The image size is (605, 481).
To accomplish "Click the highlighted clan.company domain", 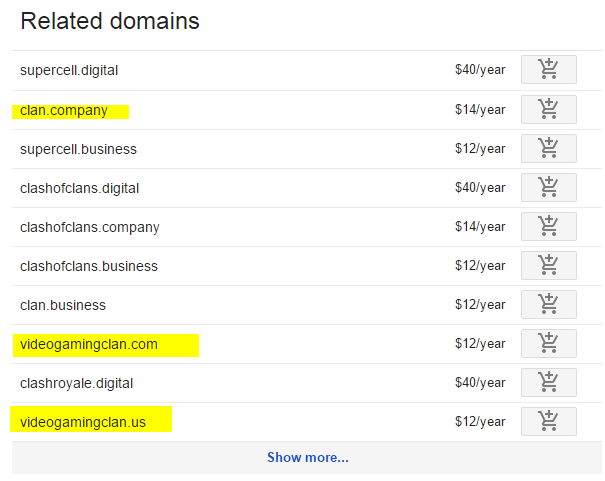I will tap(64, 110).
